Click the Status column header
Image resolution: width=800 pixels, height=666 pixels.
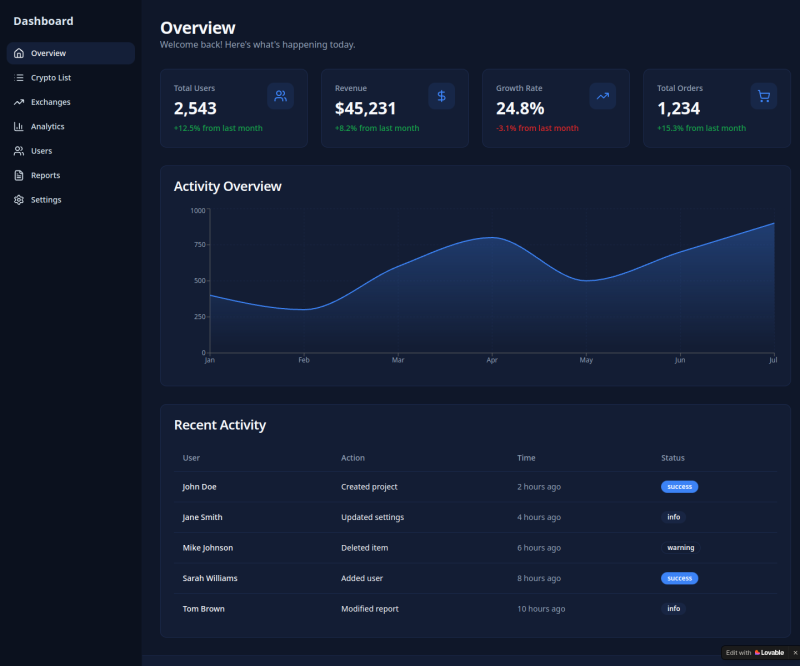point(673,458)
